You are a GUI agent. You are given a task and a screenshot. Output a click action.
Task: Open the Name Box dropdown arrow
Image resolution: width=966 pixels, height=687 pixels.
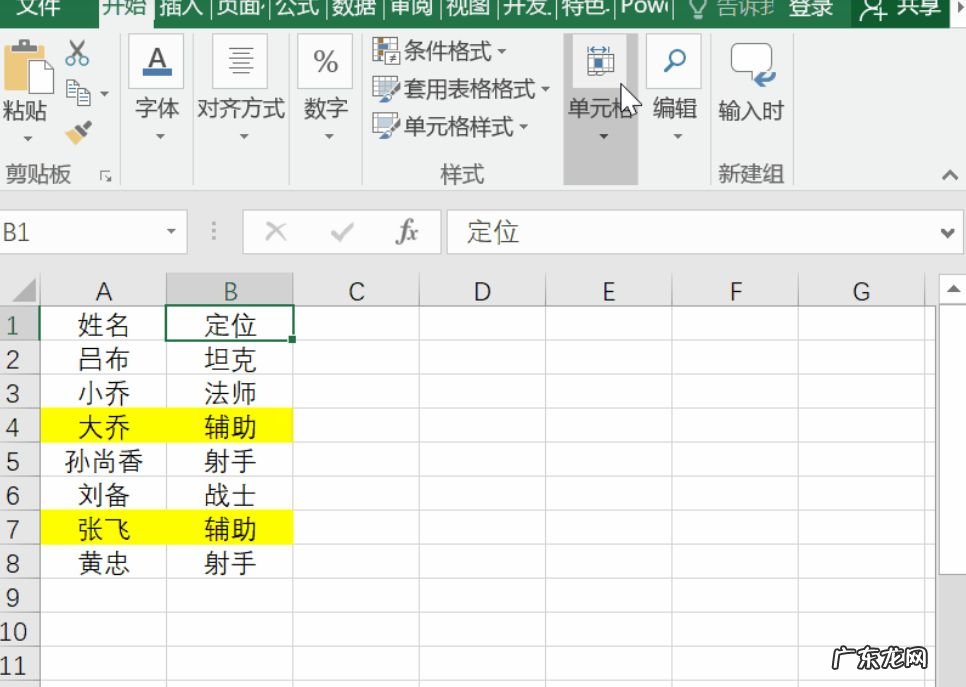[x=172, y=232]
